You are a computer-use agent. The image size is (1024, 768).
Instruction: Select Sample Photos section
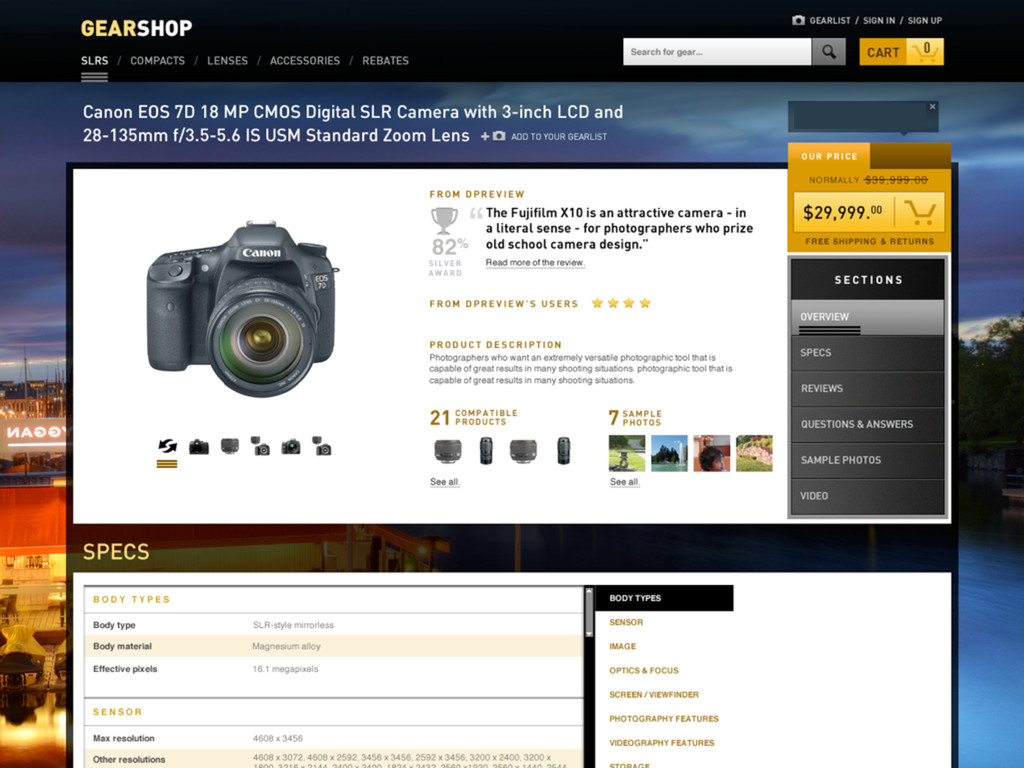click(x=868, y=460)
